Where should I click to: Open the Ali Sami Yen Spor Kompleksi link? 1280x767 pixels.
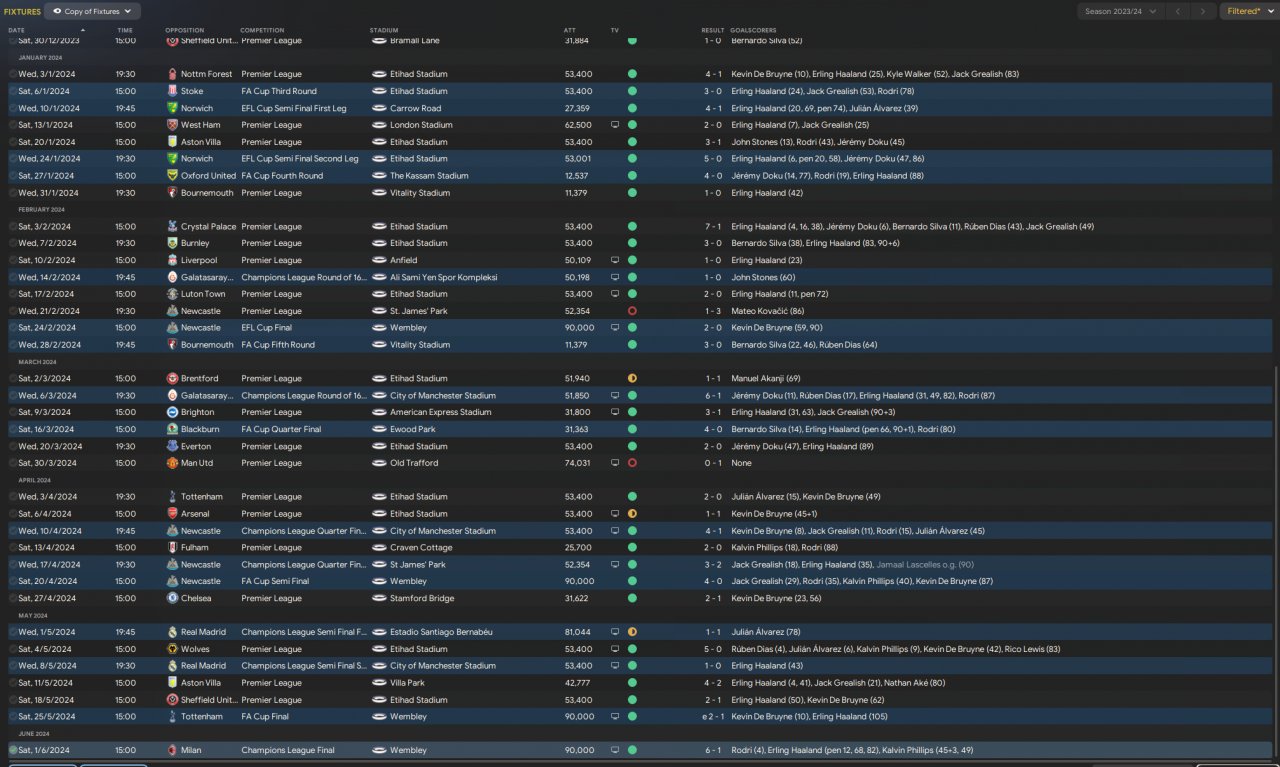[x=443, y=277]
